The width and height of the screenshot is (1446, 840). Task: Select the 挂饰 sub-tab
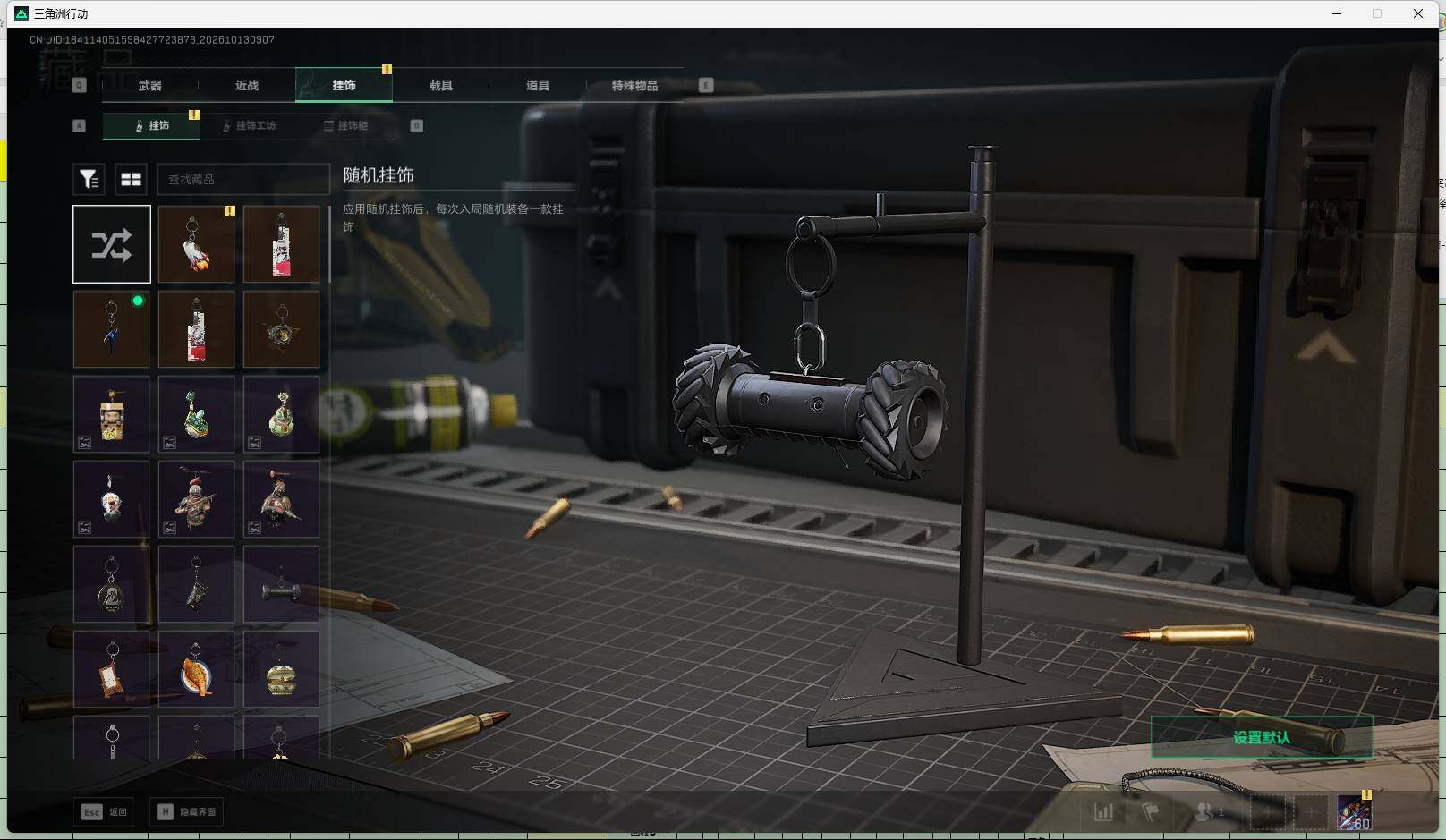pos(151,126)
